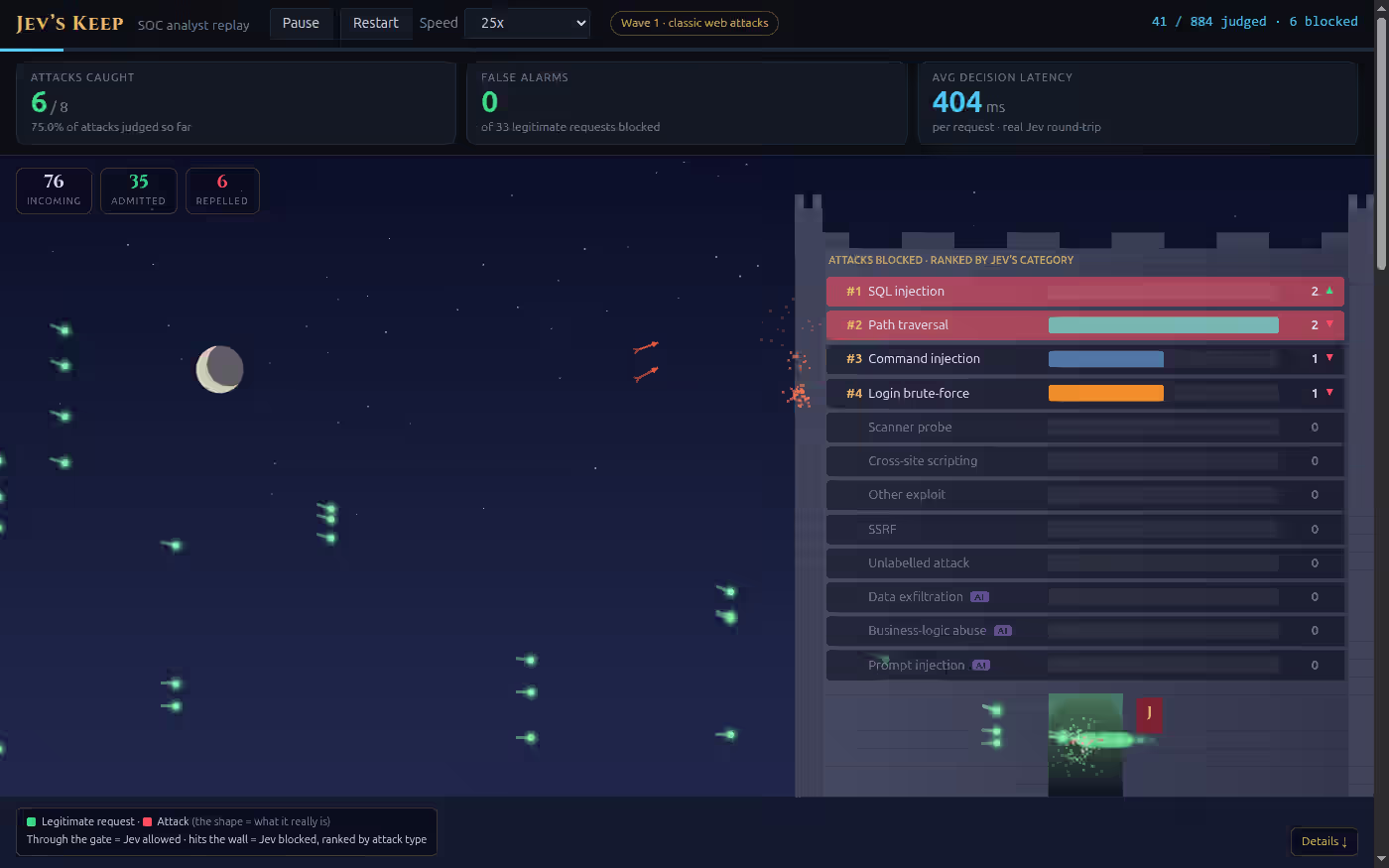Click the red J banner on the keep
Image resolution: width=1389 pixels, height=868 pixels.
point(1149,713)
